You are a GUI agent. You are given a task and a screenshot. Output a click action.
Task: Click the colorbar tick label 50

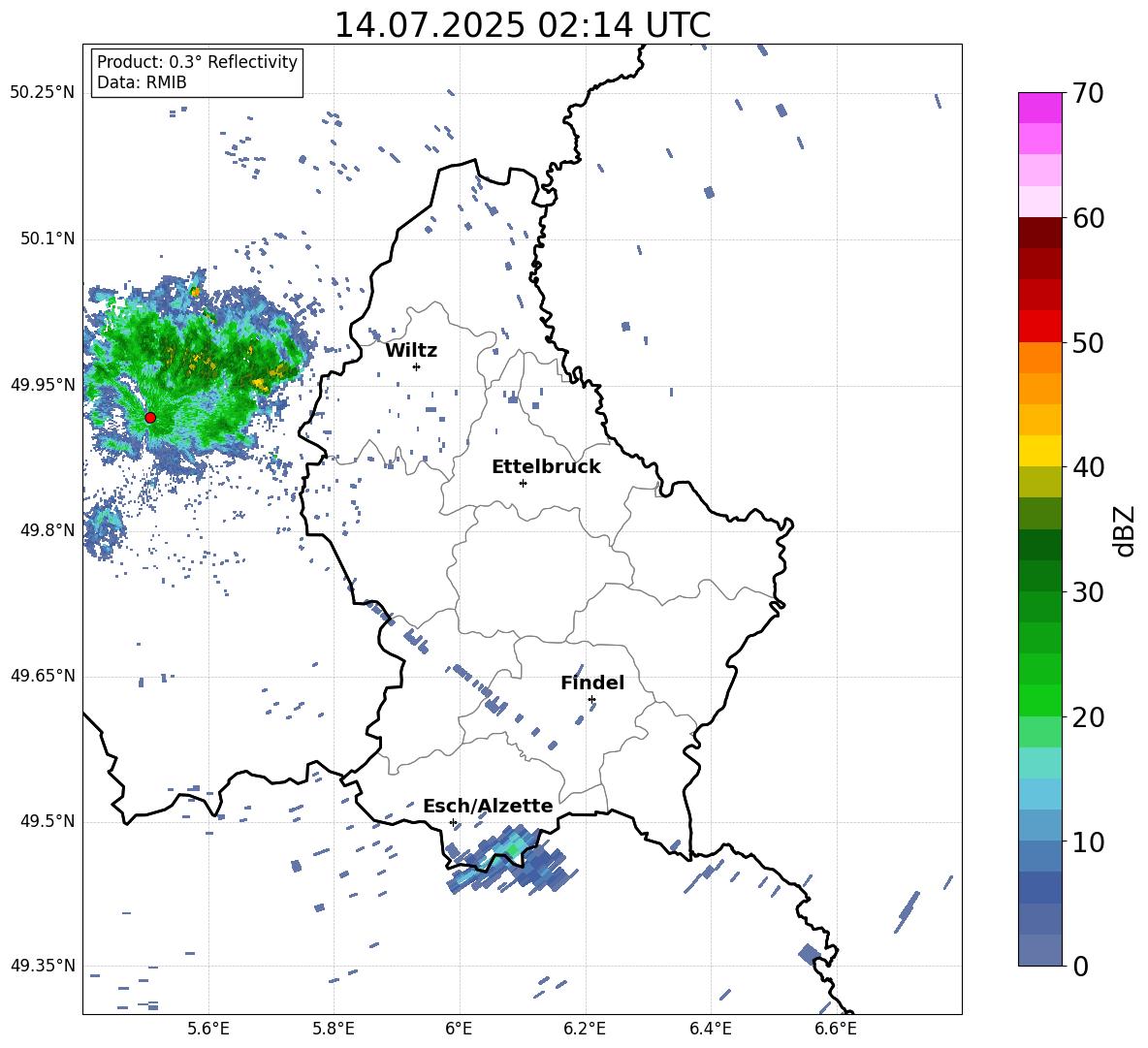[1087, 343]
